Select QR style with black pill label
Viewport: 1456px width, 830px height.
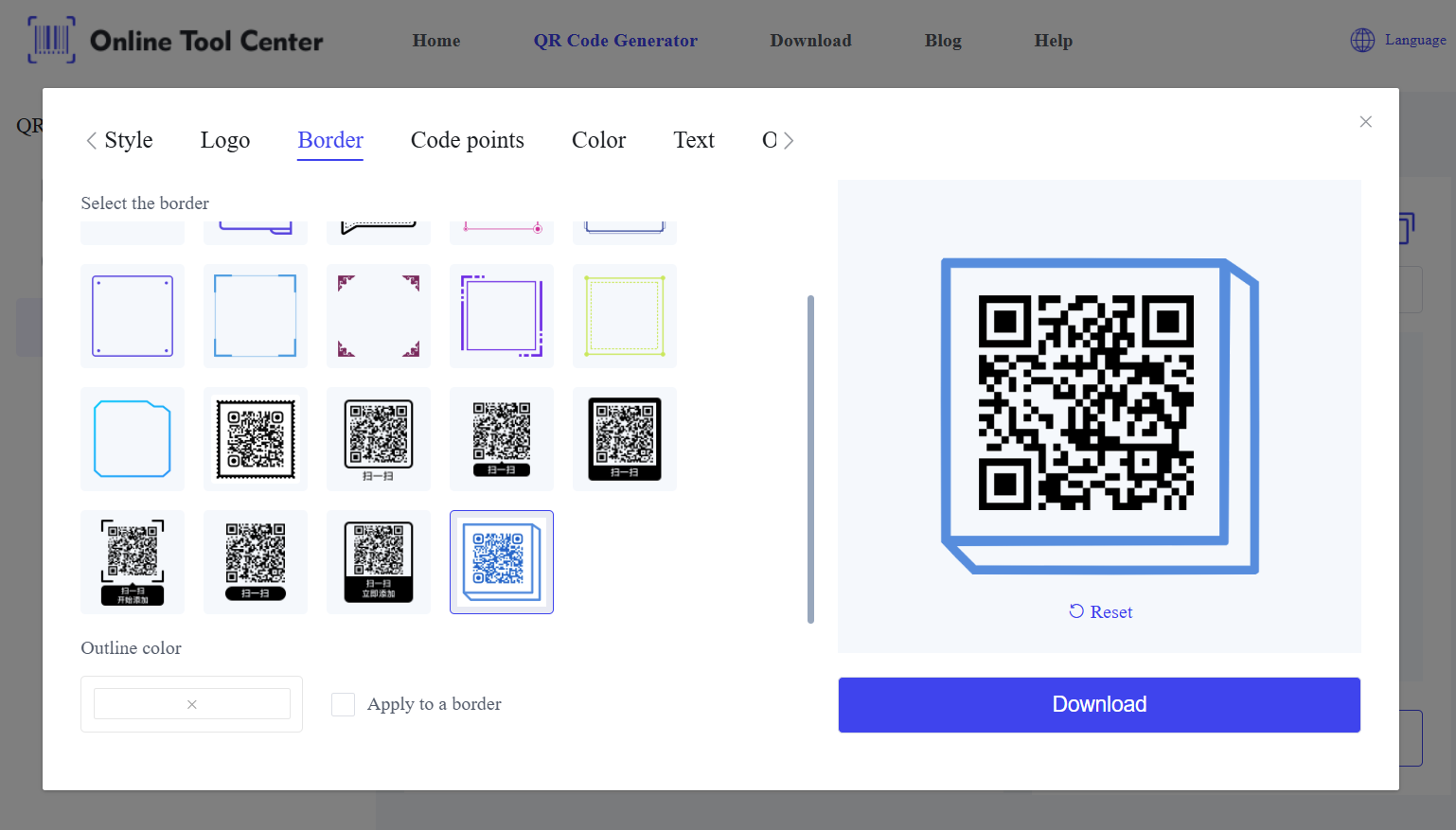[256, 562]
